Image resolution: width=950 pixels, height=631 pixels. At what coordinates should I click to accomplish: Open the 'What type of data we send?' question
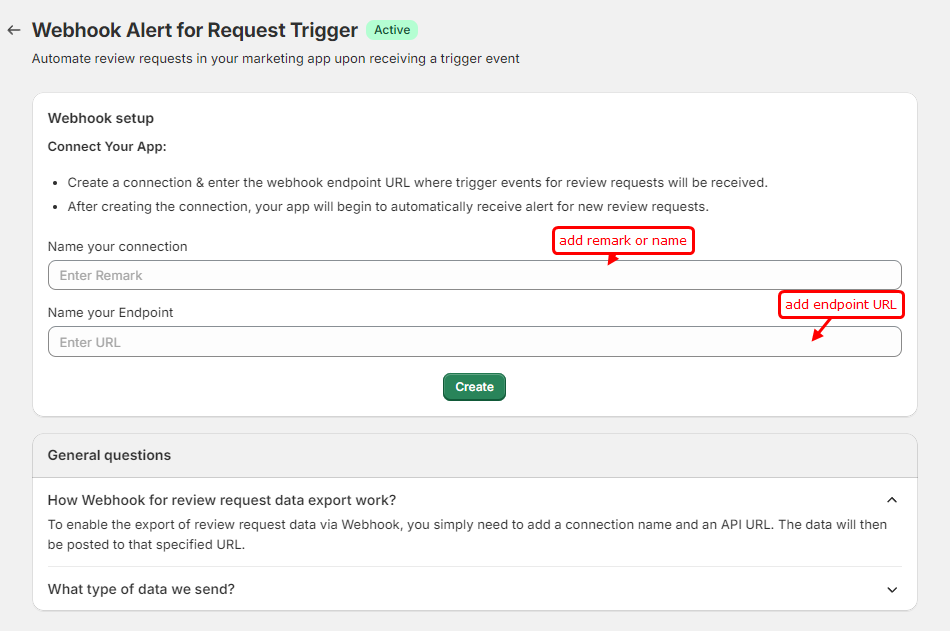pos(141,589)
